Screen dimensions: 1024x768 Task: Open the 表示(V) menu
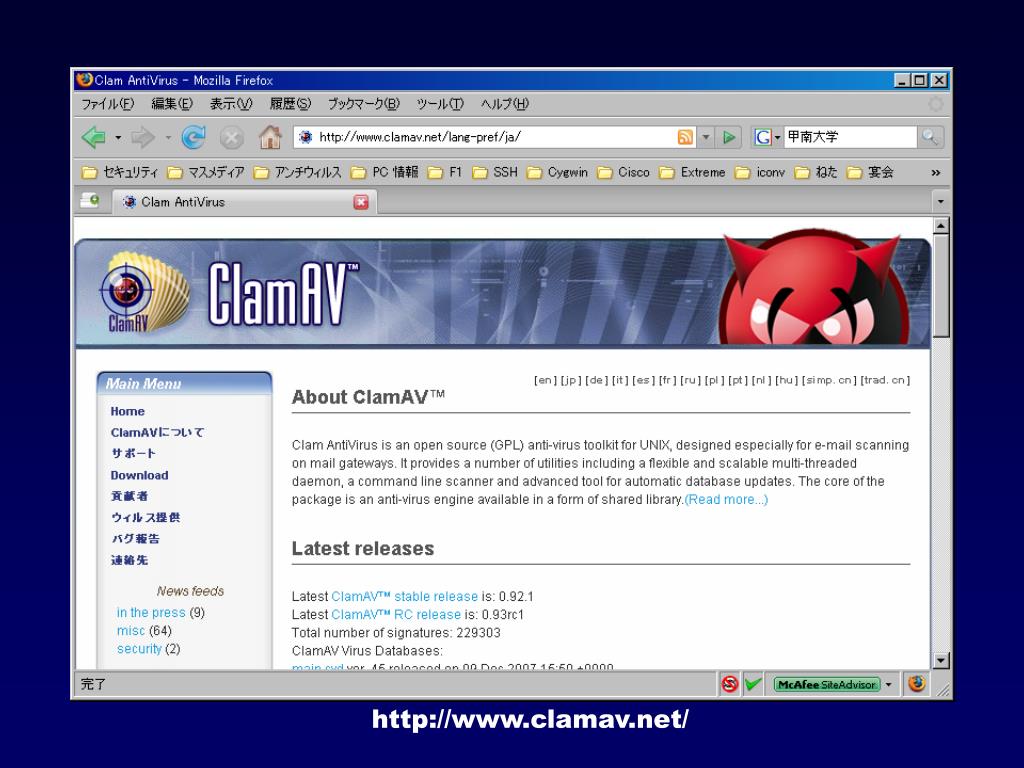(x=231, y=104)
